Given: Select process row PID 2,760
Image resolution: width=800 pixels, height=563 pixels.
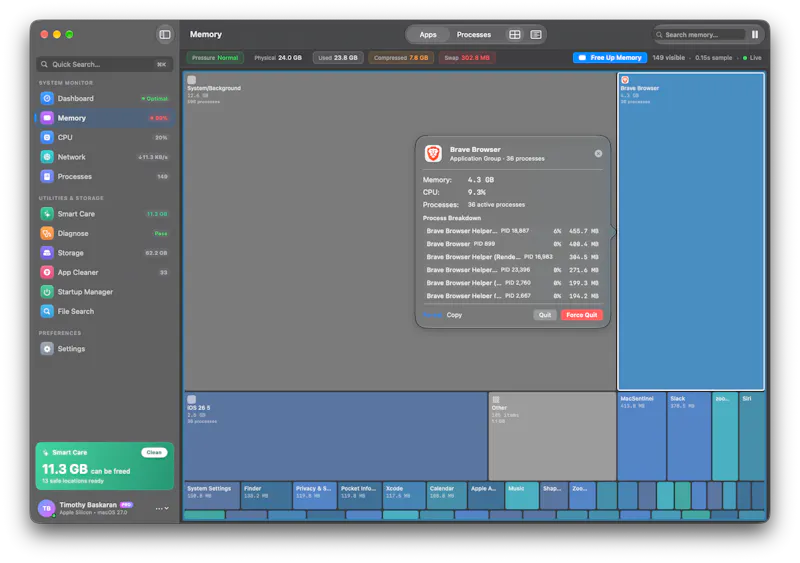Looking at the screenshot, I should click(512, 283).
